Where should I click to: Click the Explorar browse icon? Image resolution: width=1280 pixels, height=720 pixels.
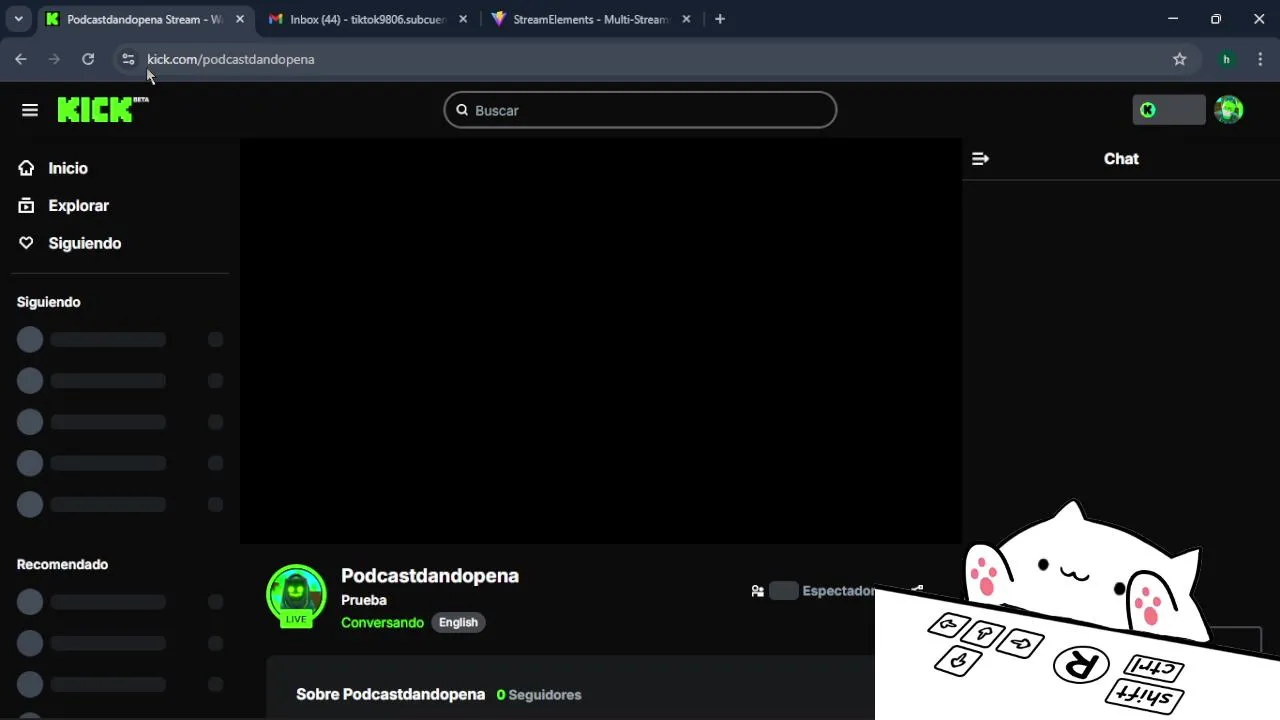(26, 205)
